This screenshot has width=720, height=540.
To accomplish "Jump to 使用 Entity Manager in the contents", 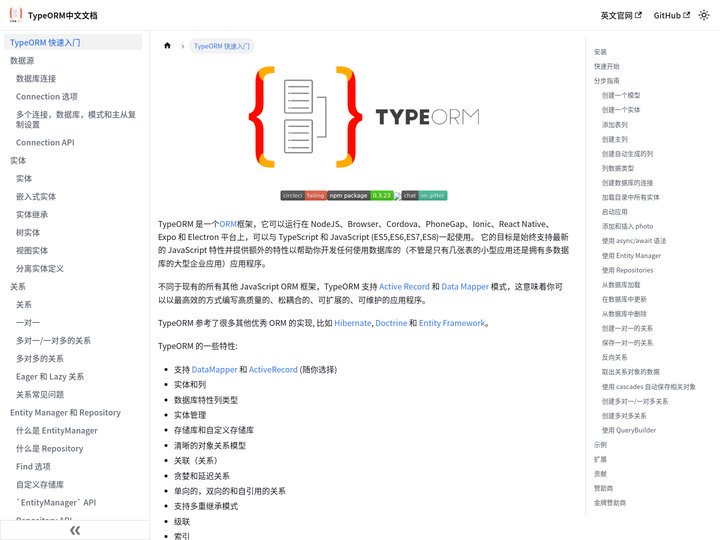I will (x=631, y=255).
